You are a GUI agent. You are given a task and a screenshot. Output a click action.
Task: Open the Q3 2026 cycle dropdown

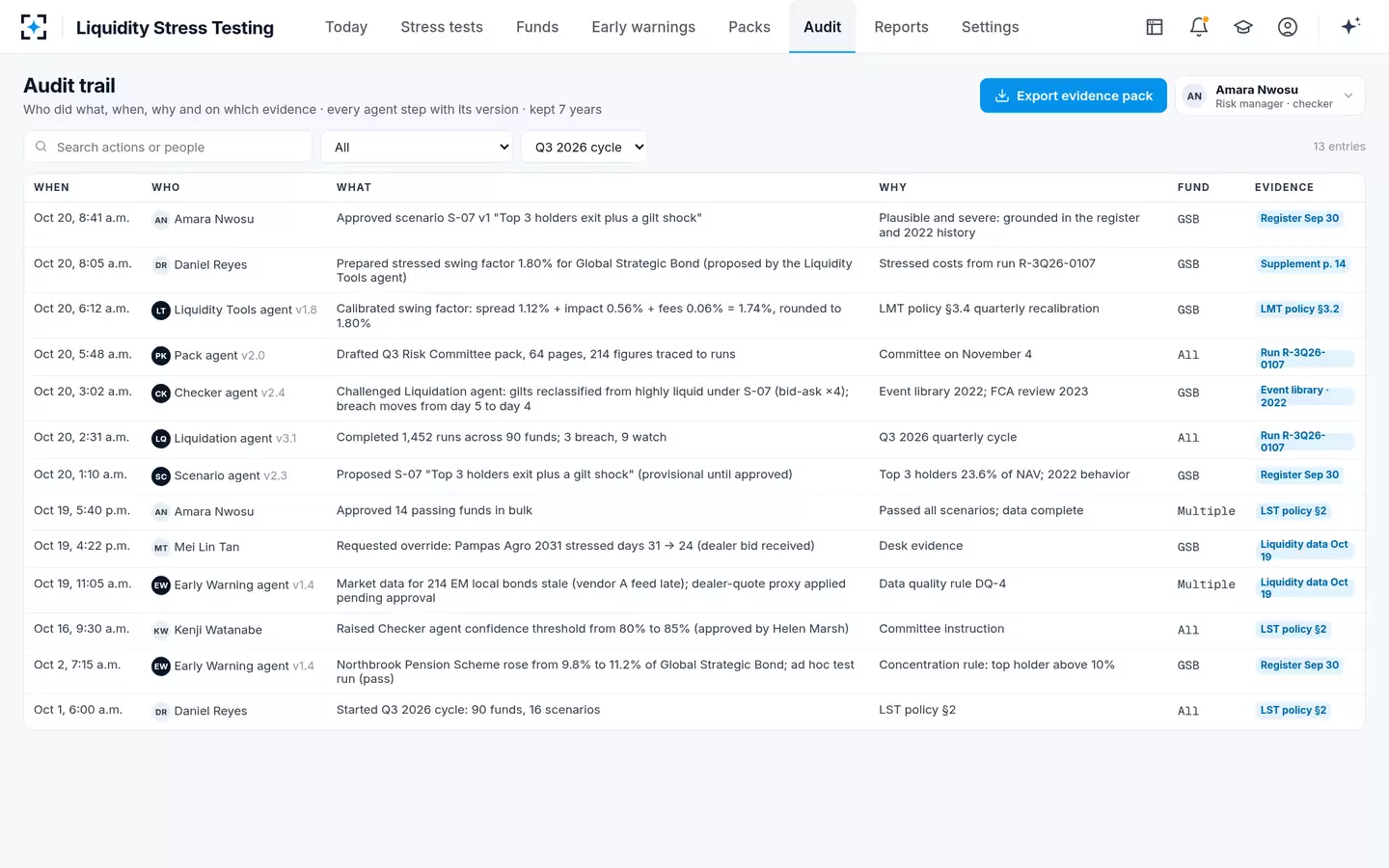pos(585,147)
